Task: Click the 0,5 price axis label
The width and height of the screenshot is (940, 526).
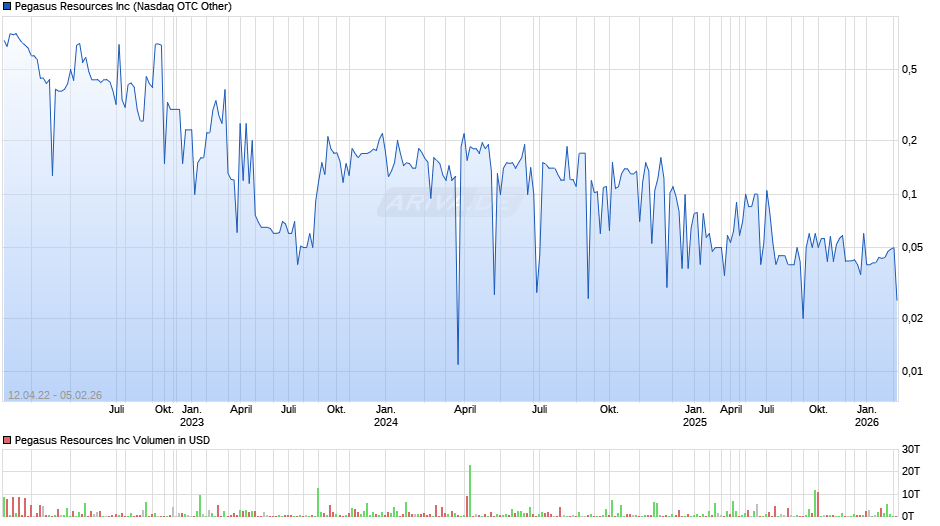Action: click(909, 70)
